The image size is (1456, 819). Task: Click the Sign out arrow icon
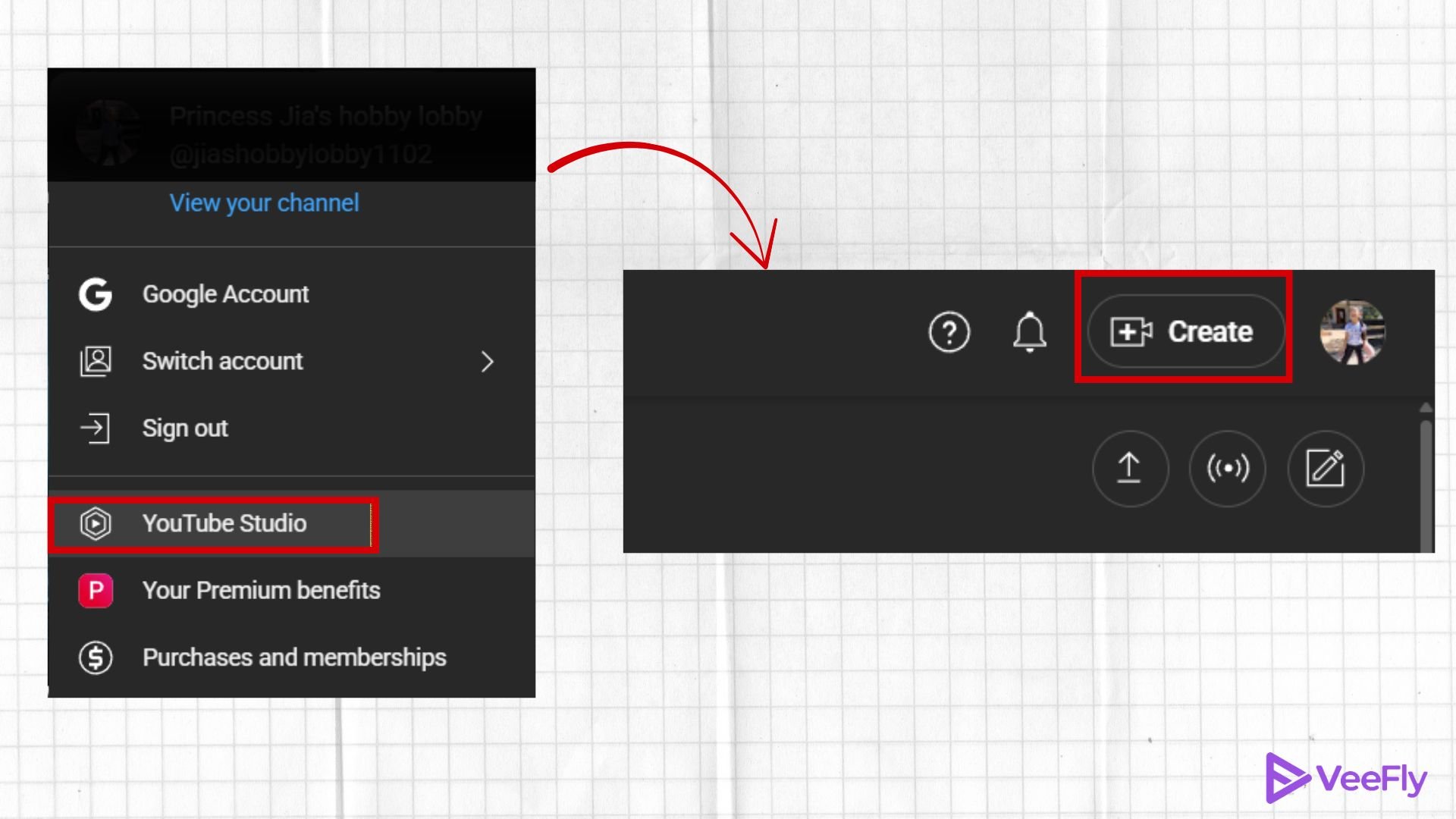click(x=96, y=428)
